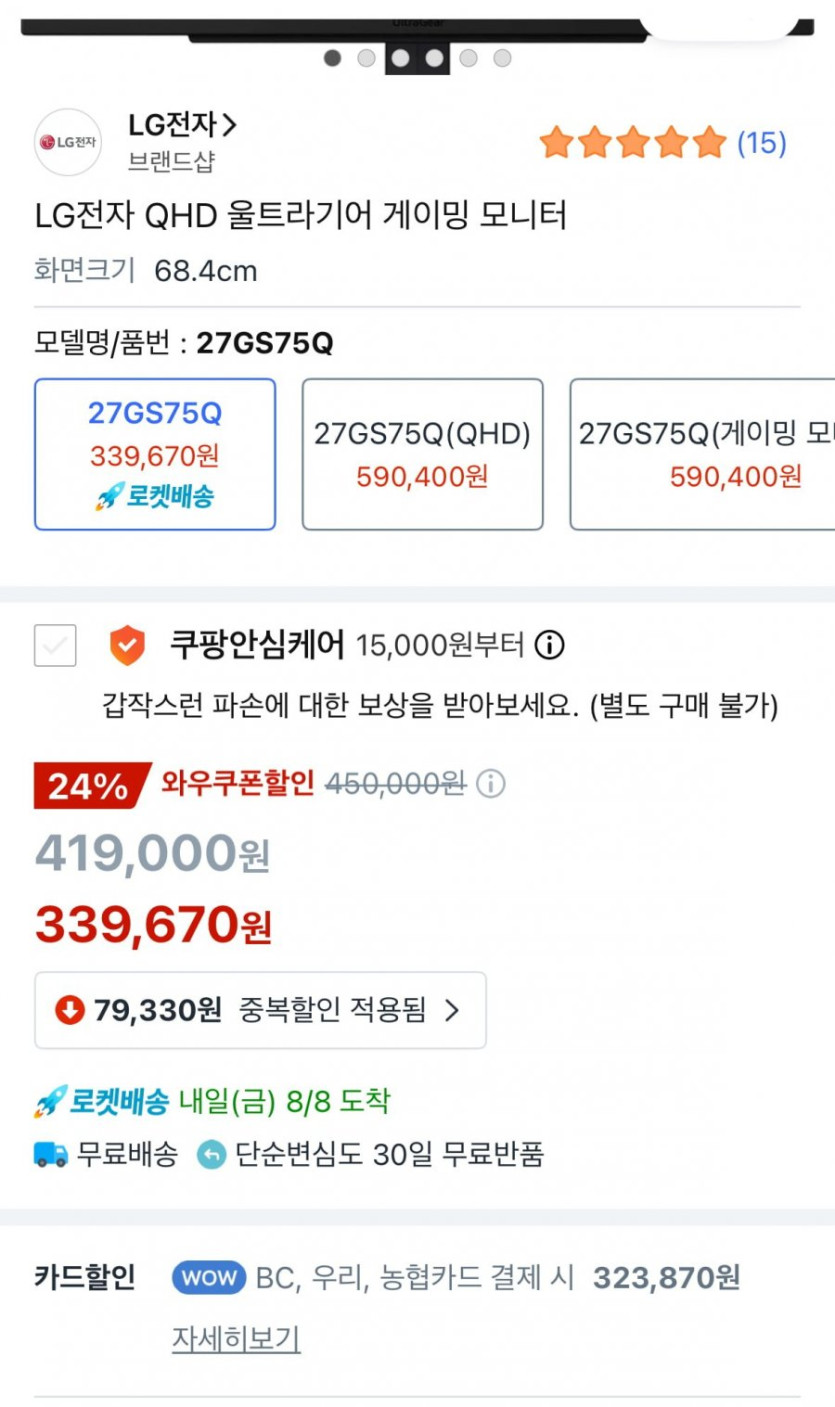Click the blue 무료배송 truck icon
This screenshot has height=1407, width=835.
[x=51, y=1155]
